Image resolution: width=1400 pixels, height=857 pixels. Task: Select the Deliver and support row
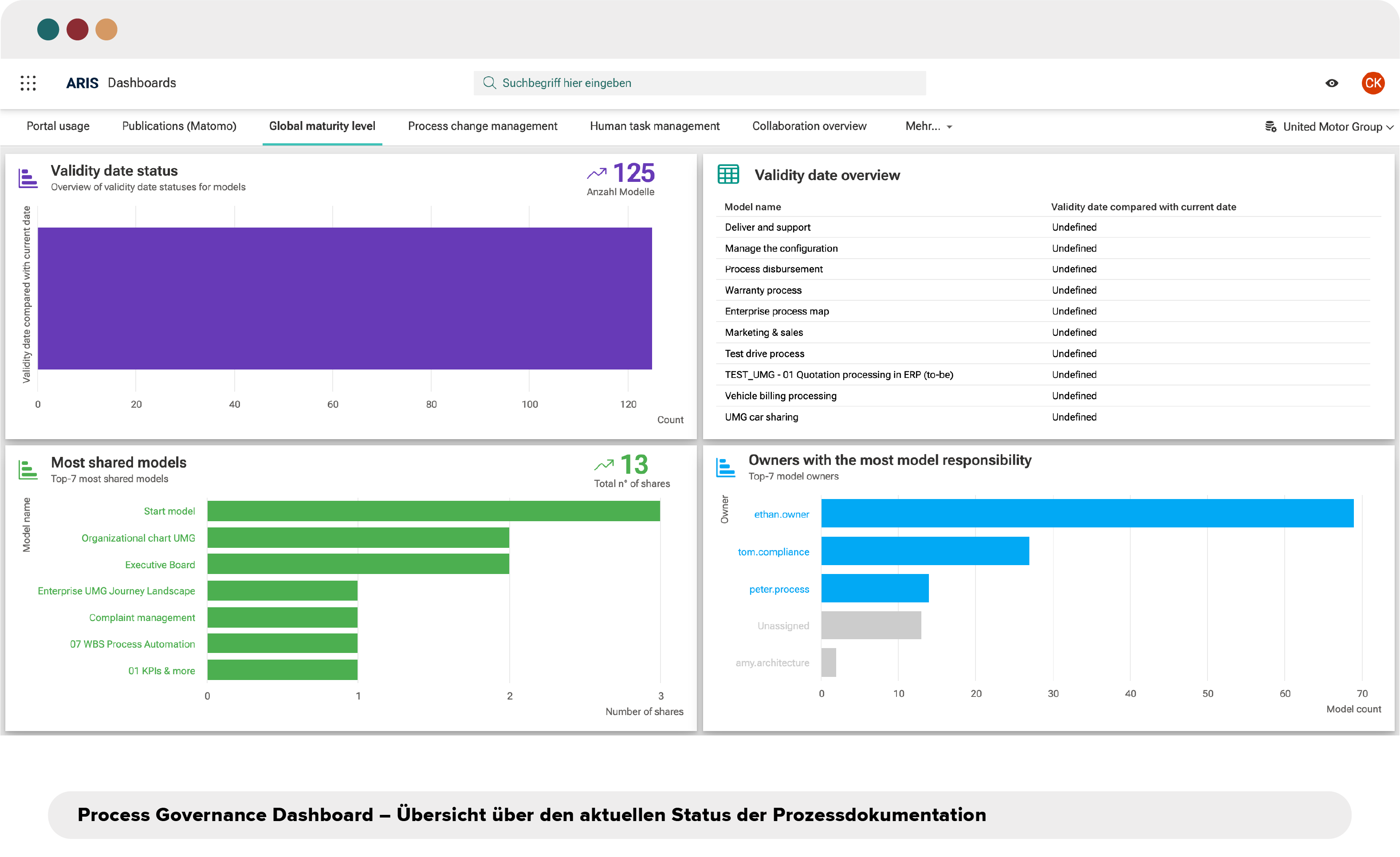click(x=1043, y=227)
